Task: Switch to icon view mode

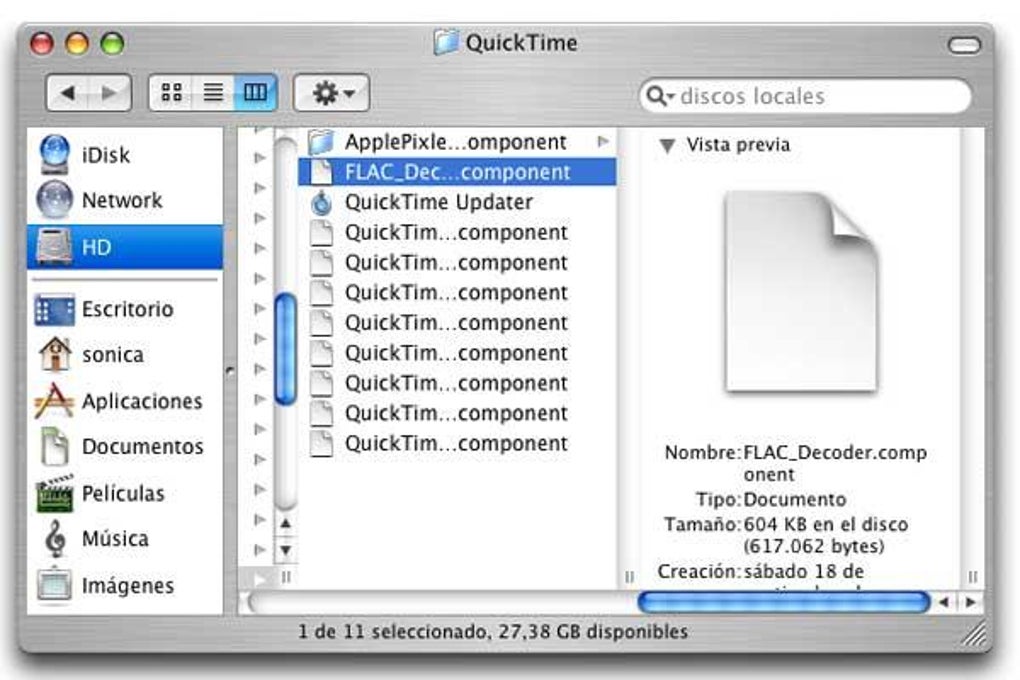Action: 171,92
